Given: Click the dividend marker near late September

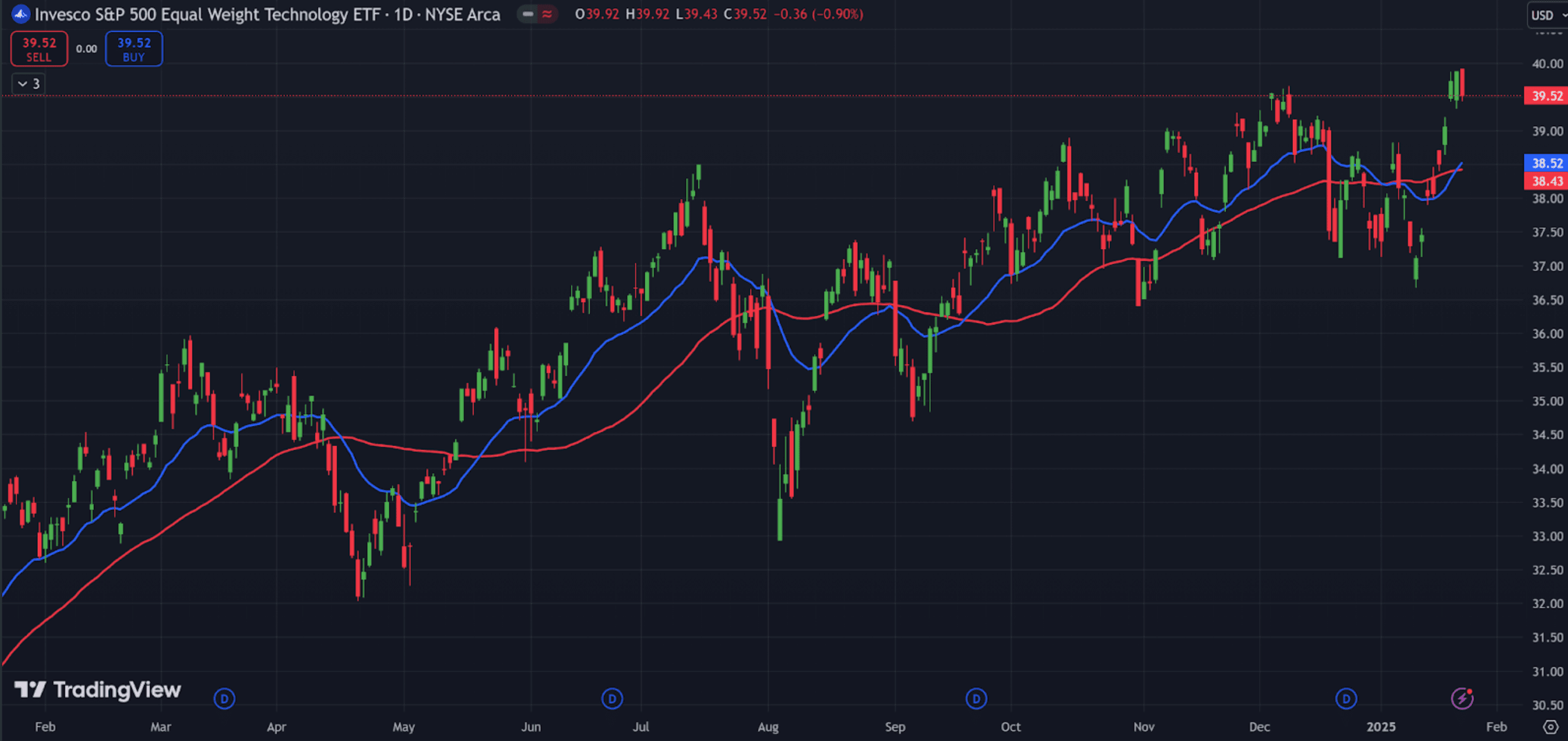Looking at the screenshot, I should click(976, 699).
